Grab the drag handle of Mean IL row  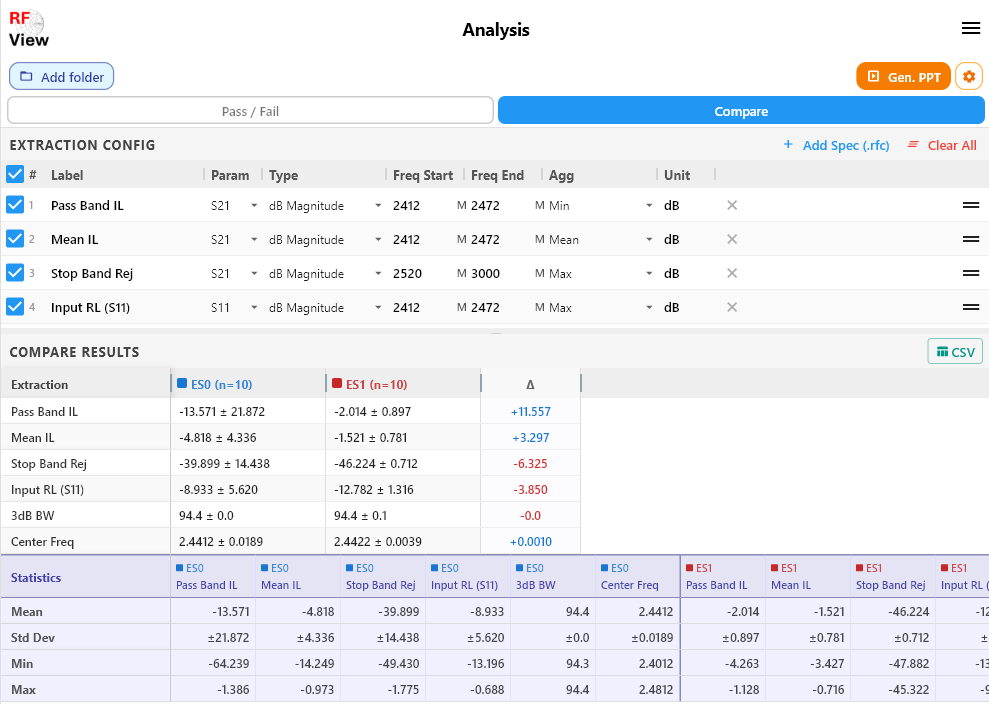(x=971, y=239)
